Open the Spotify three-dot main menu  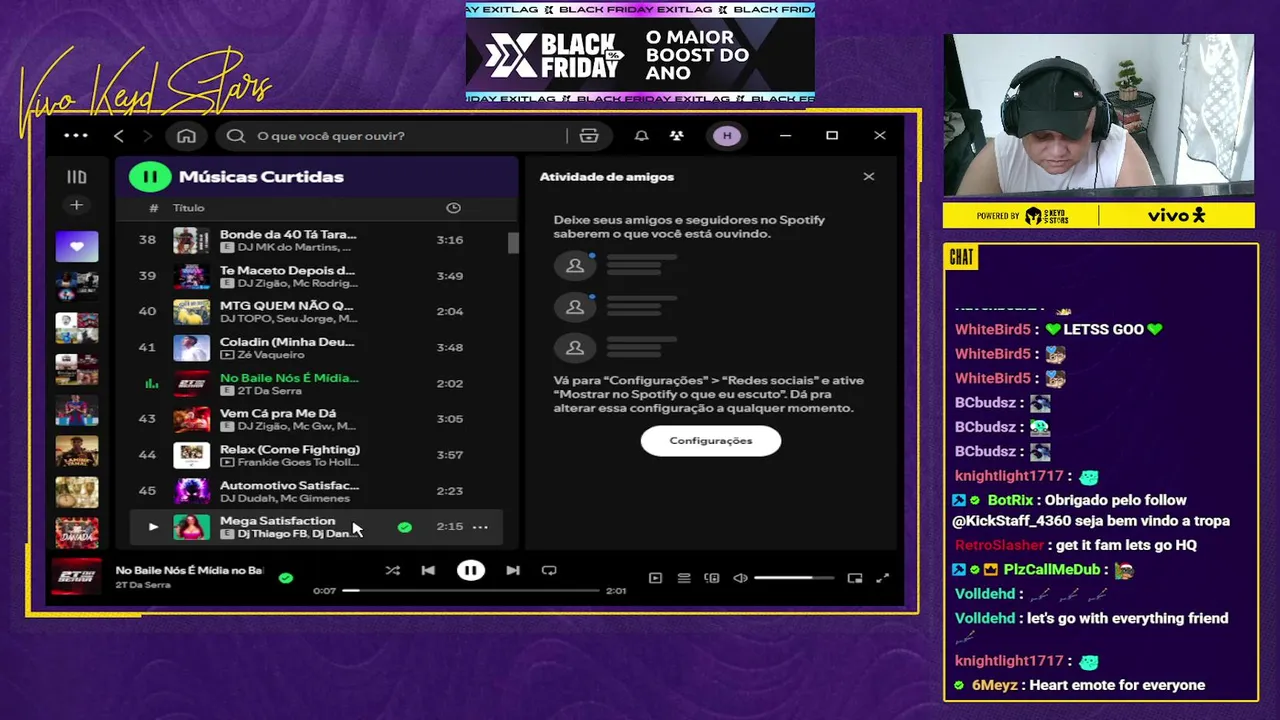pos(76,136)
